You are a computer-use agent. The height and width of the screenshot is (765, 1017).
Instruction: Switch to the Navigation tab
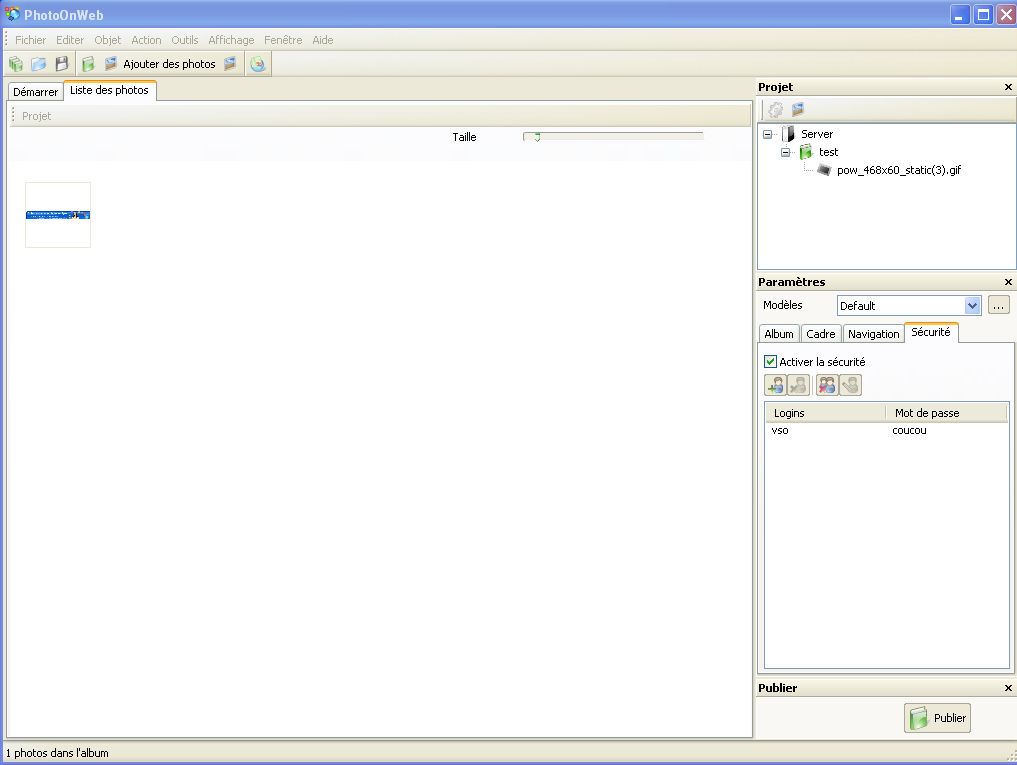pos(873,334)
